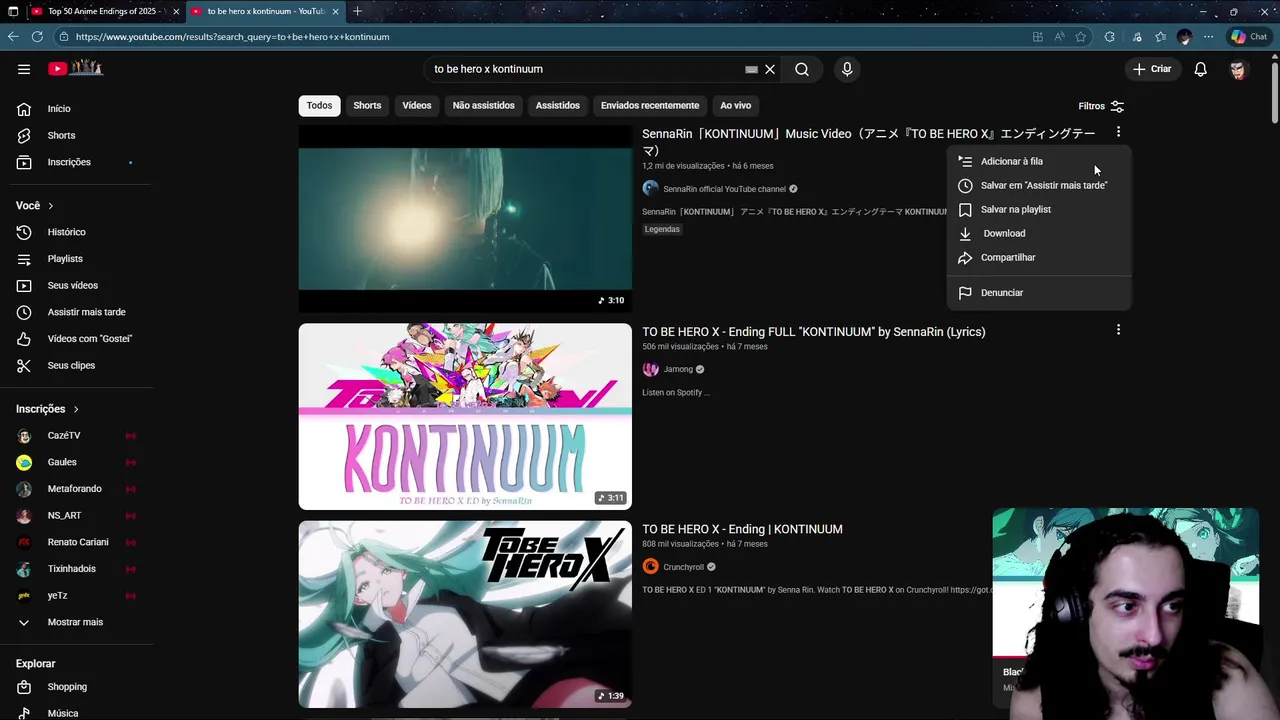
Task: Choose Compartilhar from the context menu
Action: coord(1039,257)
